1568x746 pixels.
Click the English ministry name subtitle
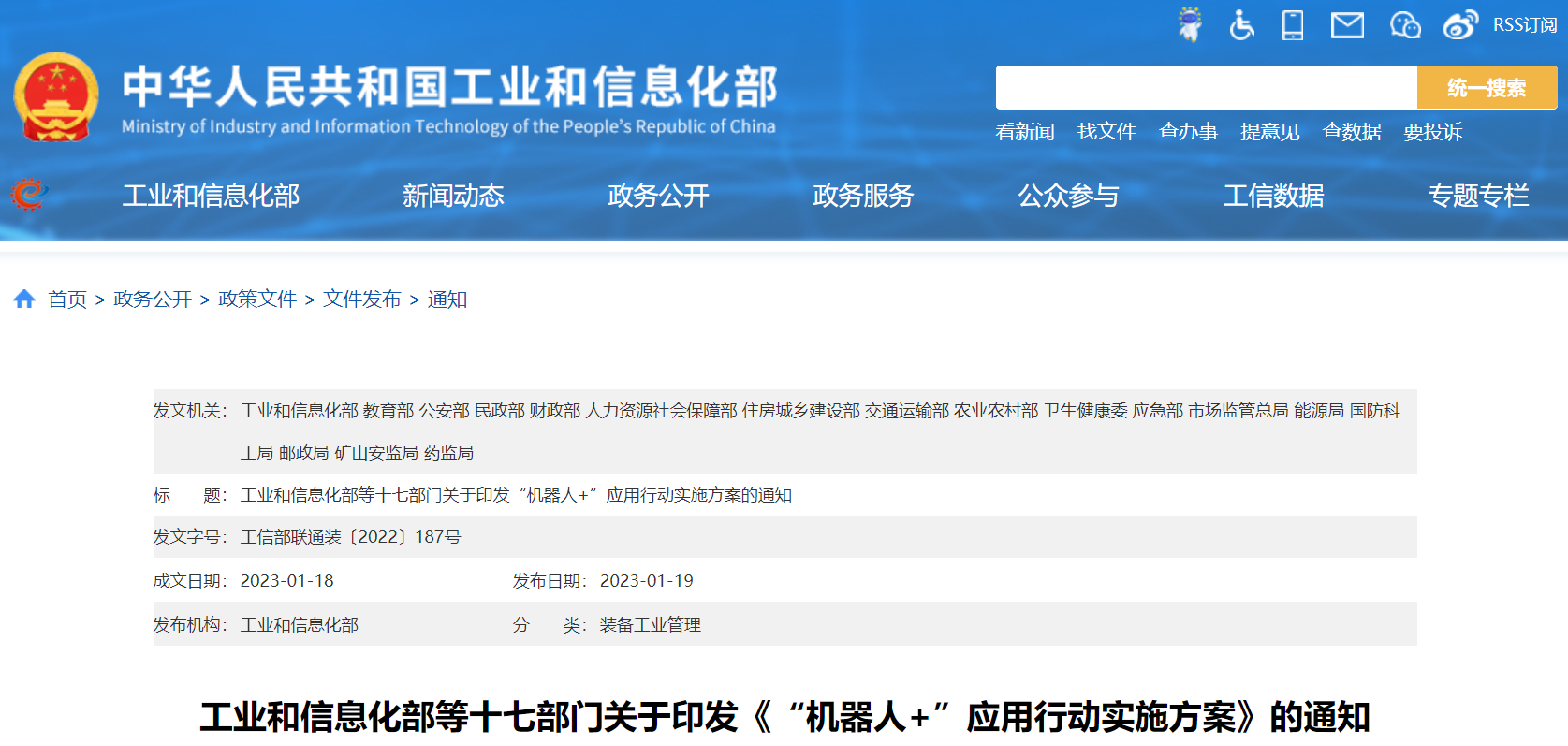pyautogui.click(x=448, y=126)
